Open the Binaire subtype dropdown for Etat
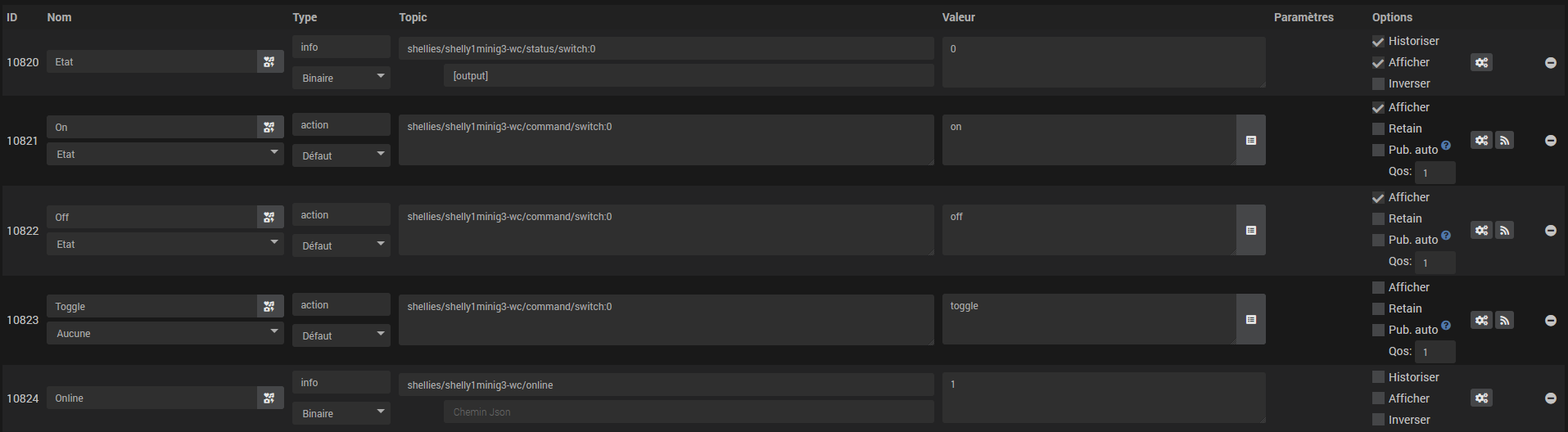The image size is (1568, 432). pos(341,78)
